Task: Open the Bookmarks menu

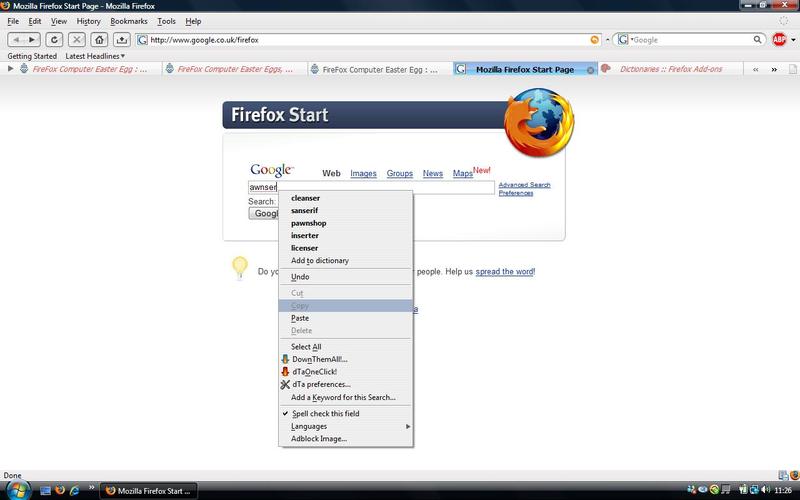Action: click(x=128, y=21)
